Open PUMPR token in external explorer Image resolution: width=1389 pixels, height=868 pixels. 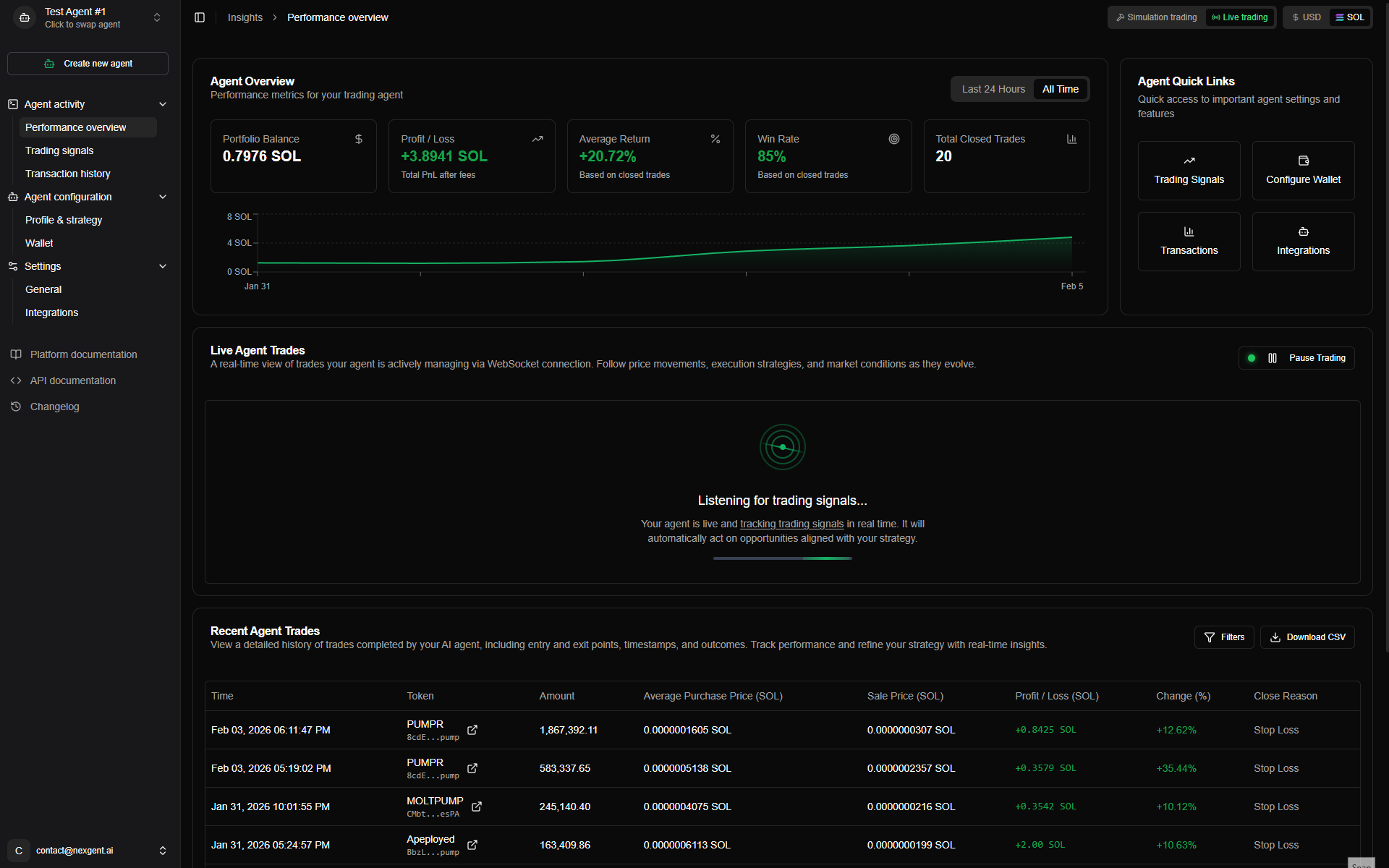(472, 731)
